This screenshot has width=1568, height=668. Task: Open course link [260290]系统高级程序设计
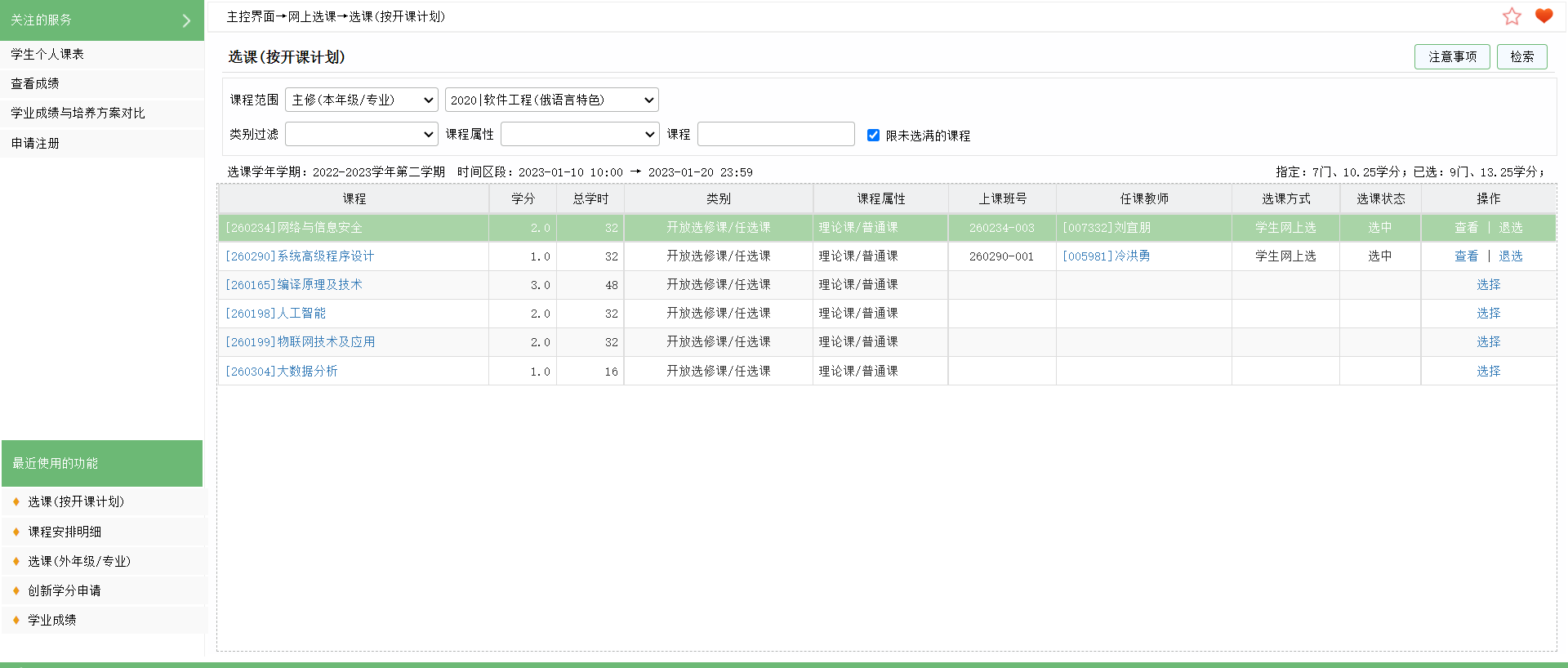(x=300, y=256)
